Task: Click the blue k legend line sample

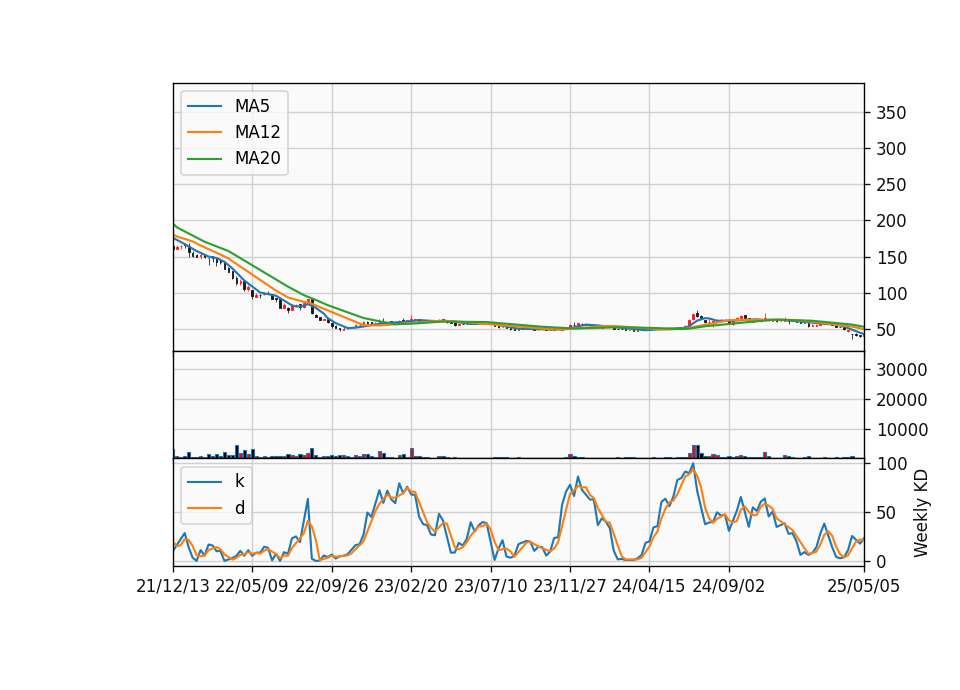Action: (204, 482)
